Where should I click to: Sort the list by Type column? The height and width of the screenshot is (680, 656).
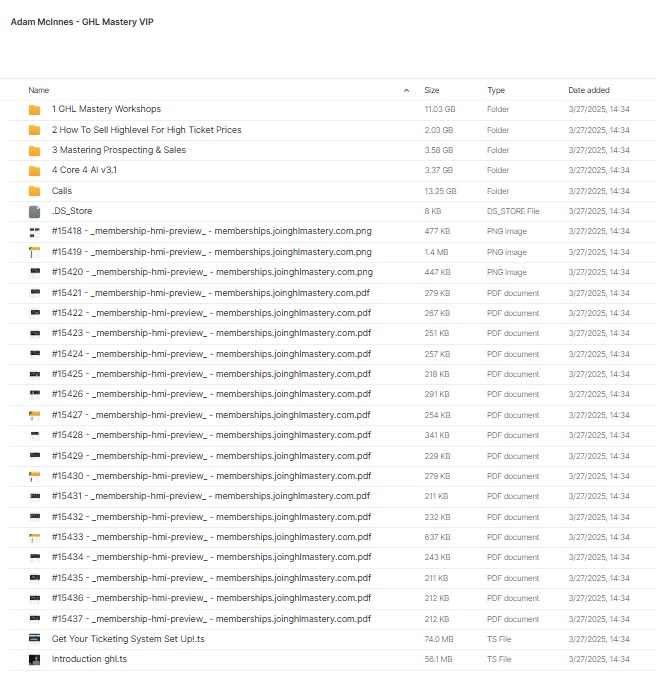[496, 90]
